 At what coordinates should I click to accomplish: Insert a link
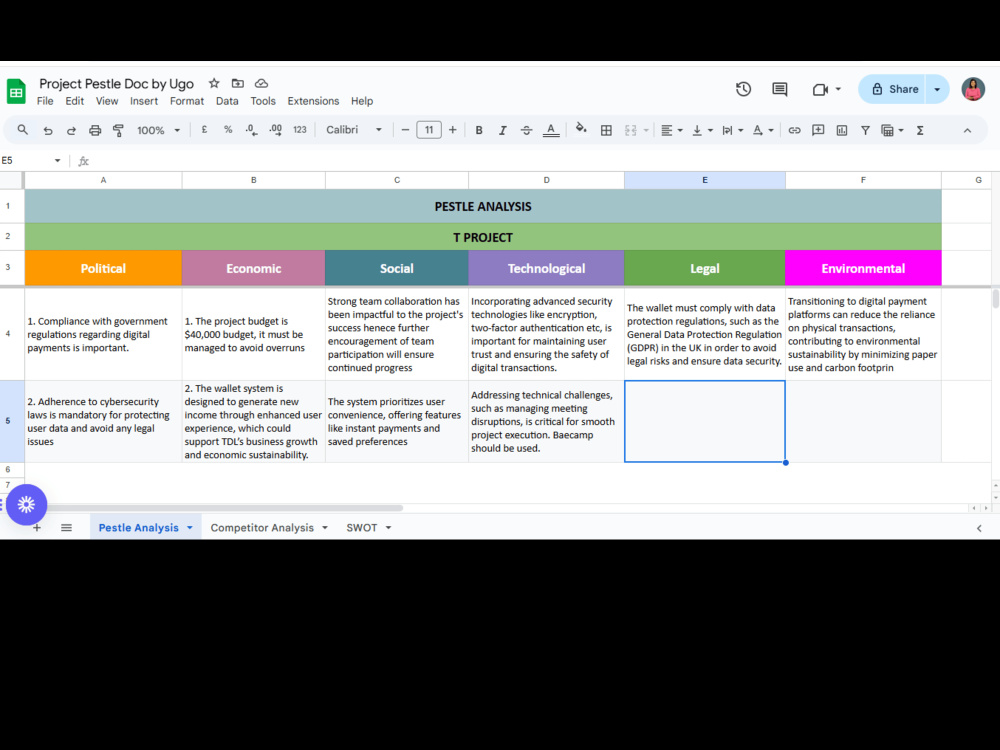click(x=794, y=130)
